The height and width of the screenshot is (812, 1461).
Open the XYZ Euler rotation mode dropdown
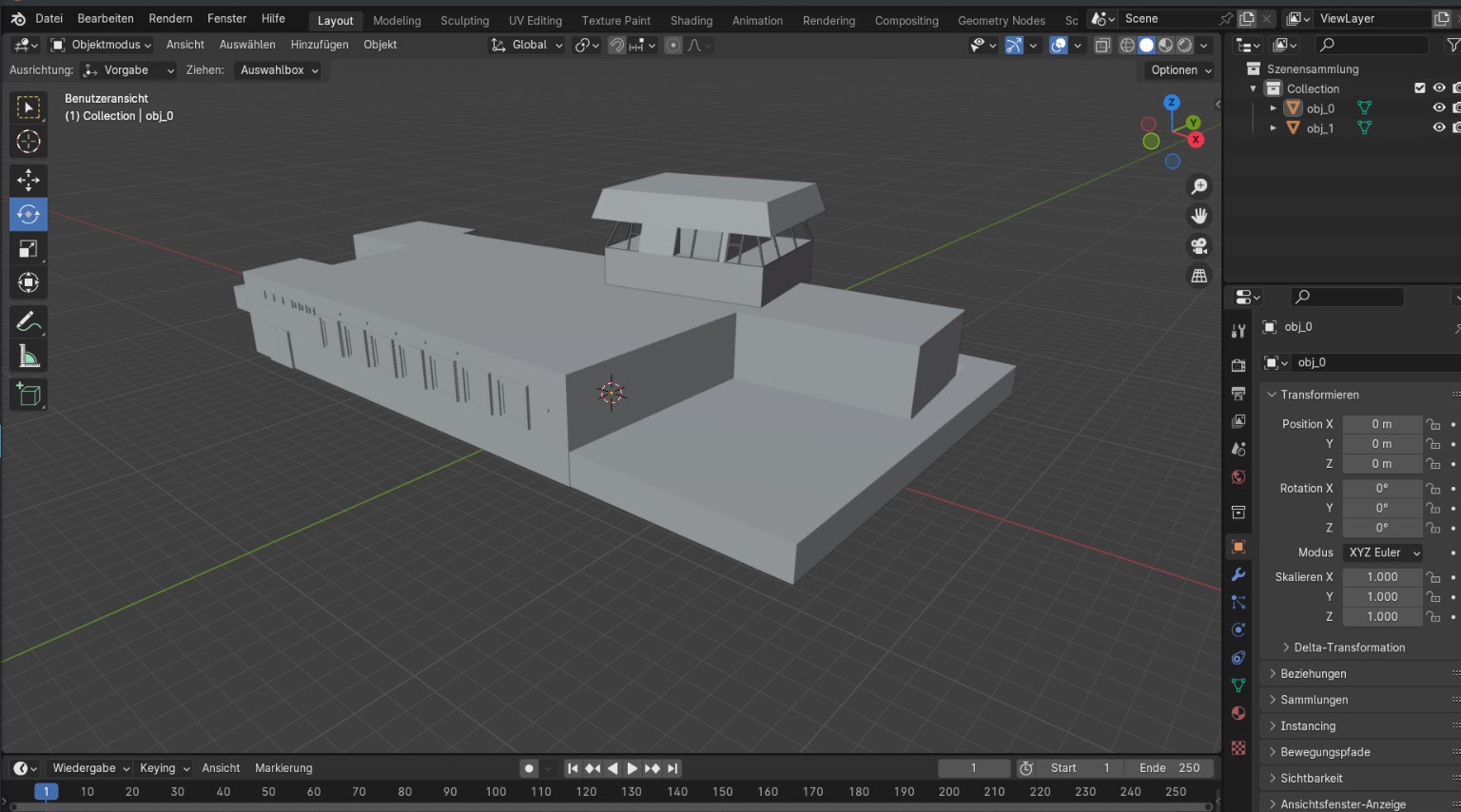[1383, 552]
